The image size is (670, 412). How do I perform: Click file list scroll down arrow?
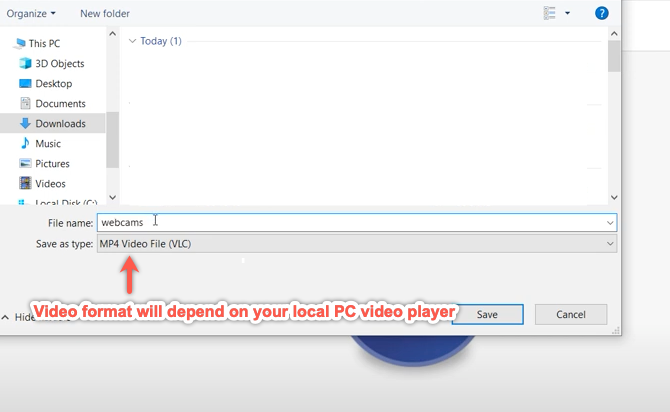(x=614, y=197)
